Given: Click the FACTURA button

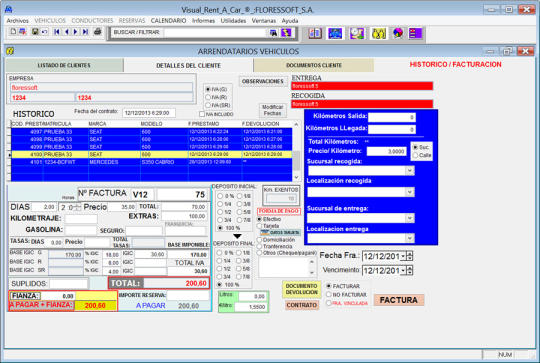Looking at the screenshot, I should [x=399, y=300].
